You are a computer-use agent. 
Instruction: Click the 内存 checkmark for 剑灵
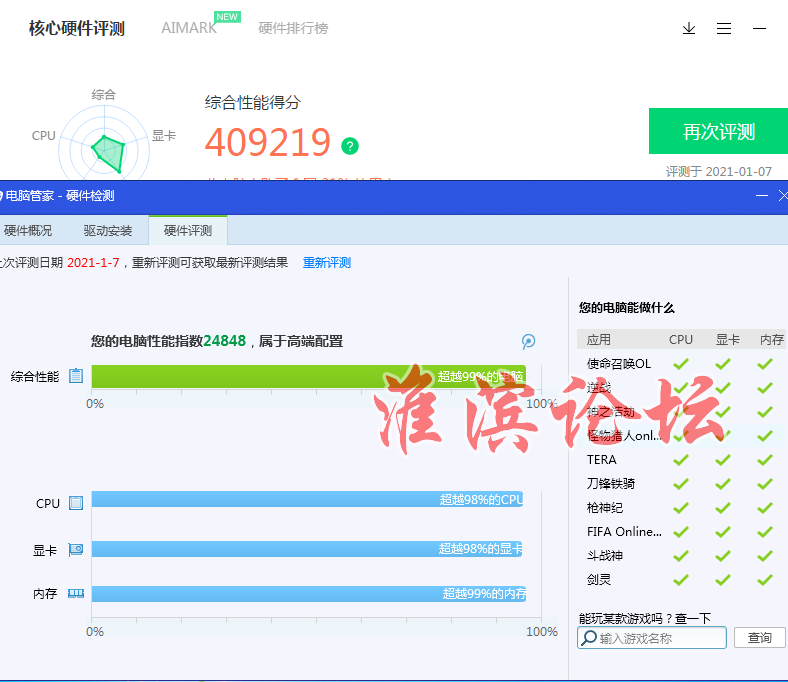(x=765, y=579)
